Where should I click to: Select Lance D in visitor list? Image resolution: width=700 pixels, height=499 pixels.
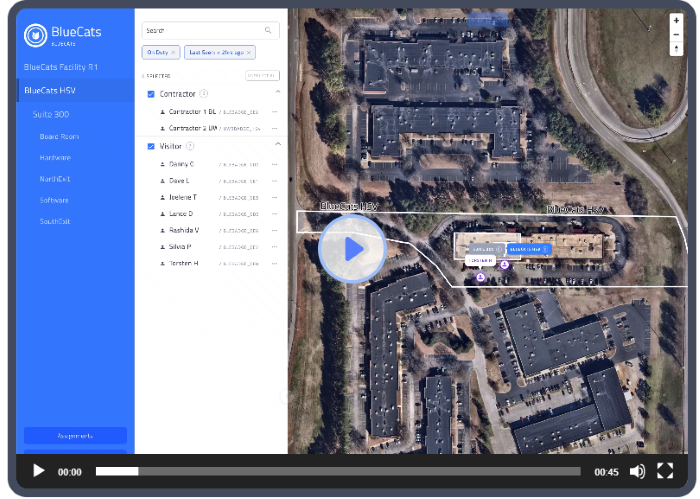(181, 214)
